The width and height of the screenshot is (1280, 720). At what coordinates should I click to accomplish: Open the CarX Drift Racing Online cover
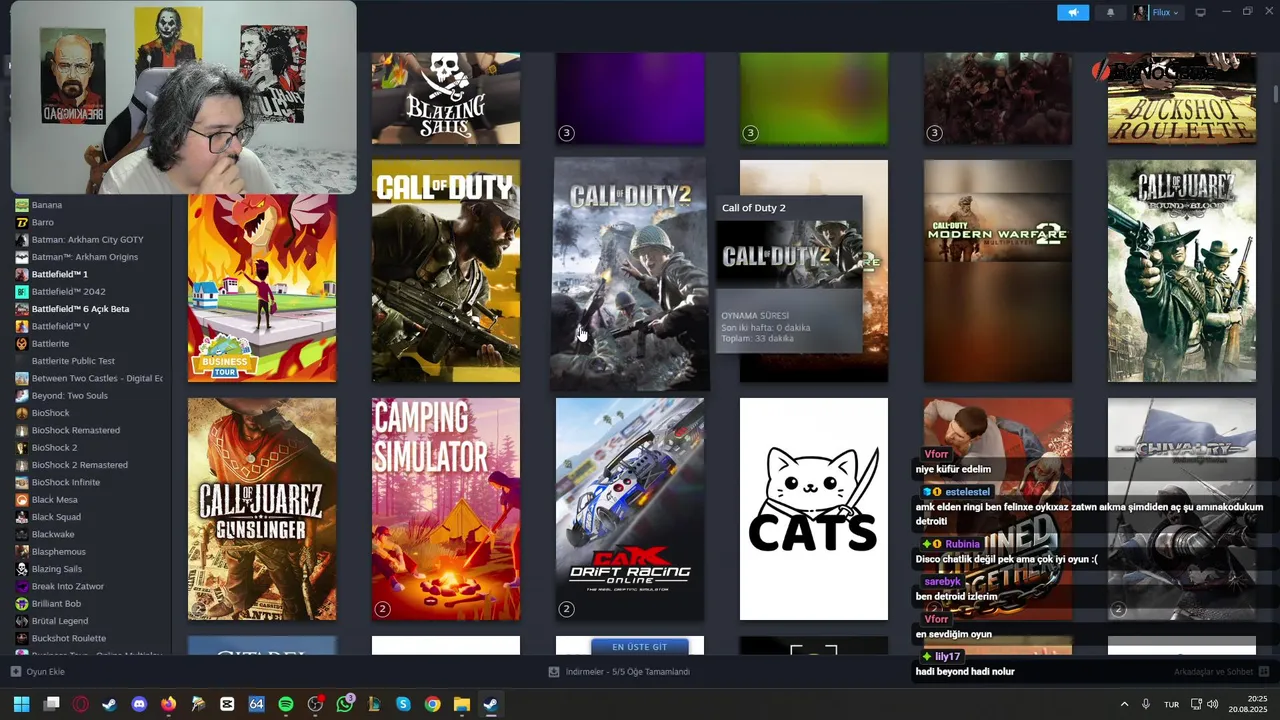pyautogui.click(x=630, y=509)
